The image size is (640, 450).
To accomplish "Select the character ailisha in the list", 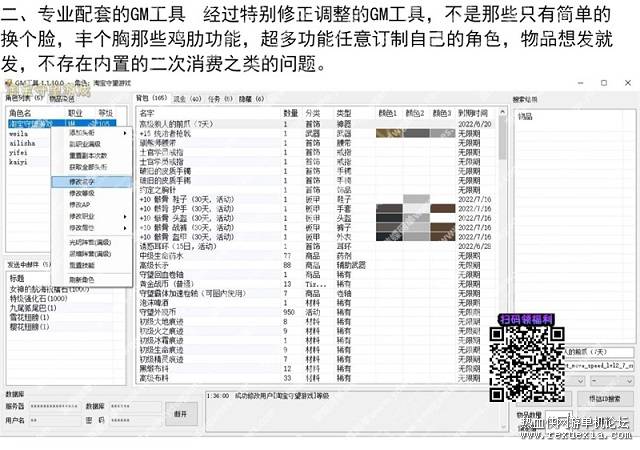I will 22,143.
